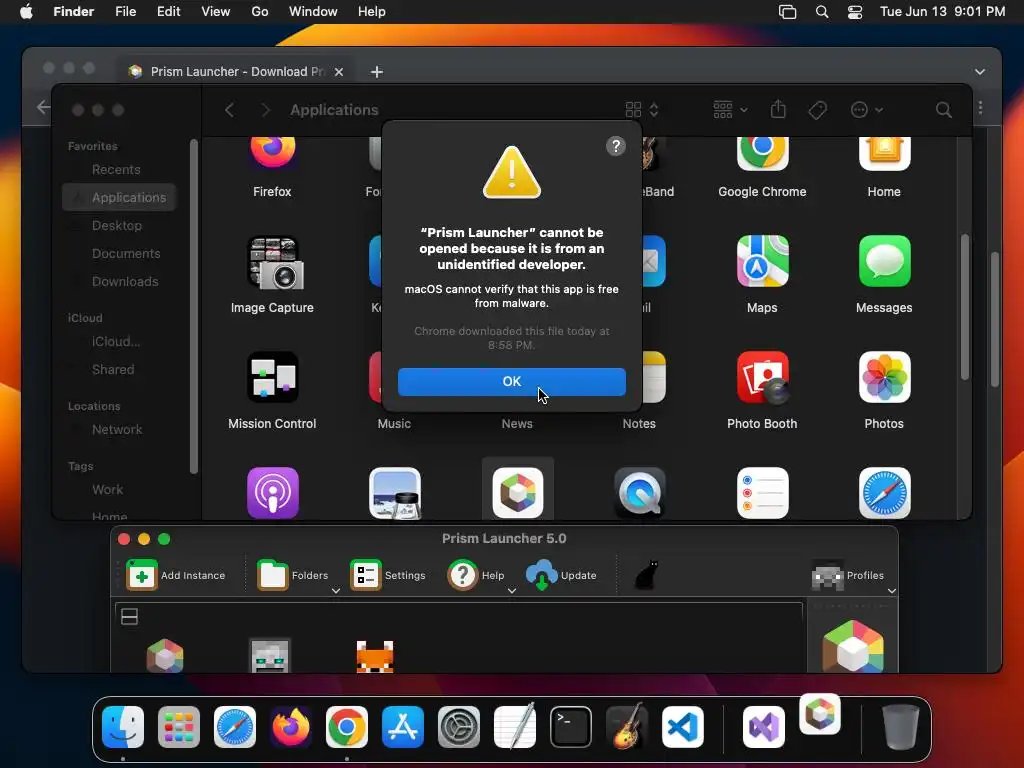1024x768 pixels.
Task: Click Update in Prism Launcher toolbar
Action: click(561, 575)
